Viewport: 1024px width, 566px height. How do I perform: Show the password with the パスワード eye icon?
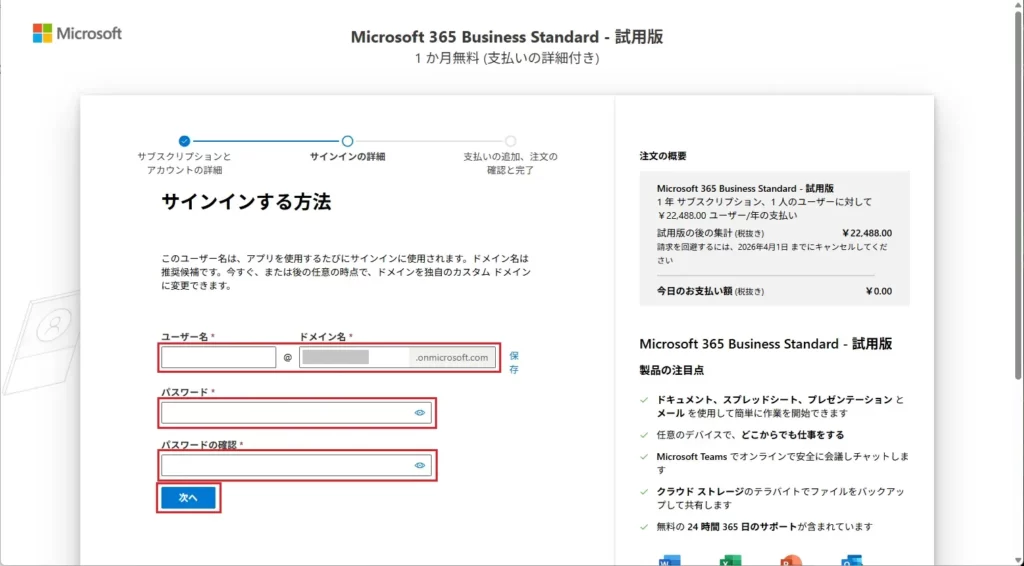(x=419, y=413)
